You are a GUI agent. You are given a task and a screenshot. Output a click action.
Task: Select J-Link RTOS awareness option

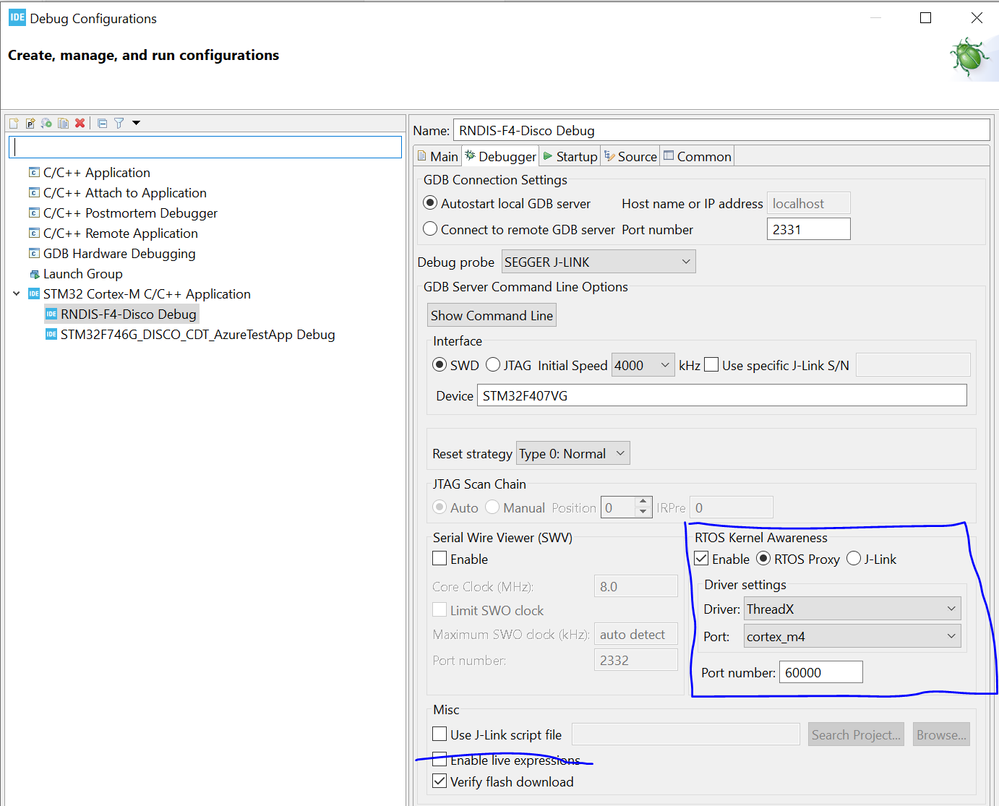pyautogui.click(x=853, y=559)
